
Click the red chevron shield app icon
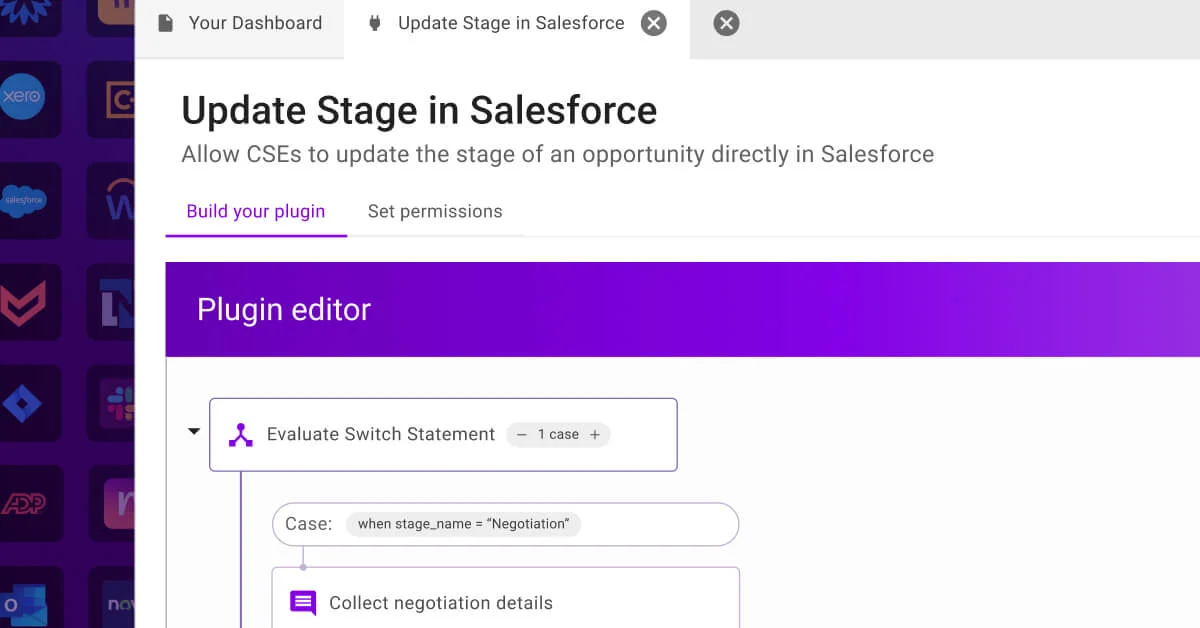pos(22,302)
